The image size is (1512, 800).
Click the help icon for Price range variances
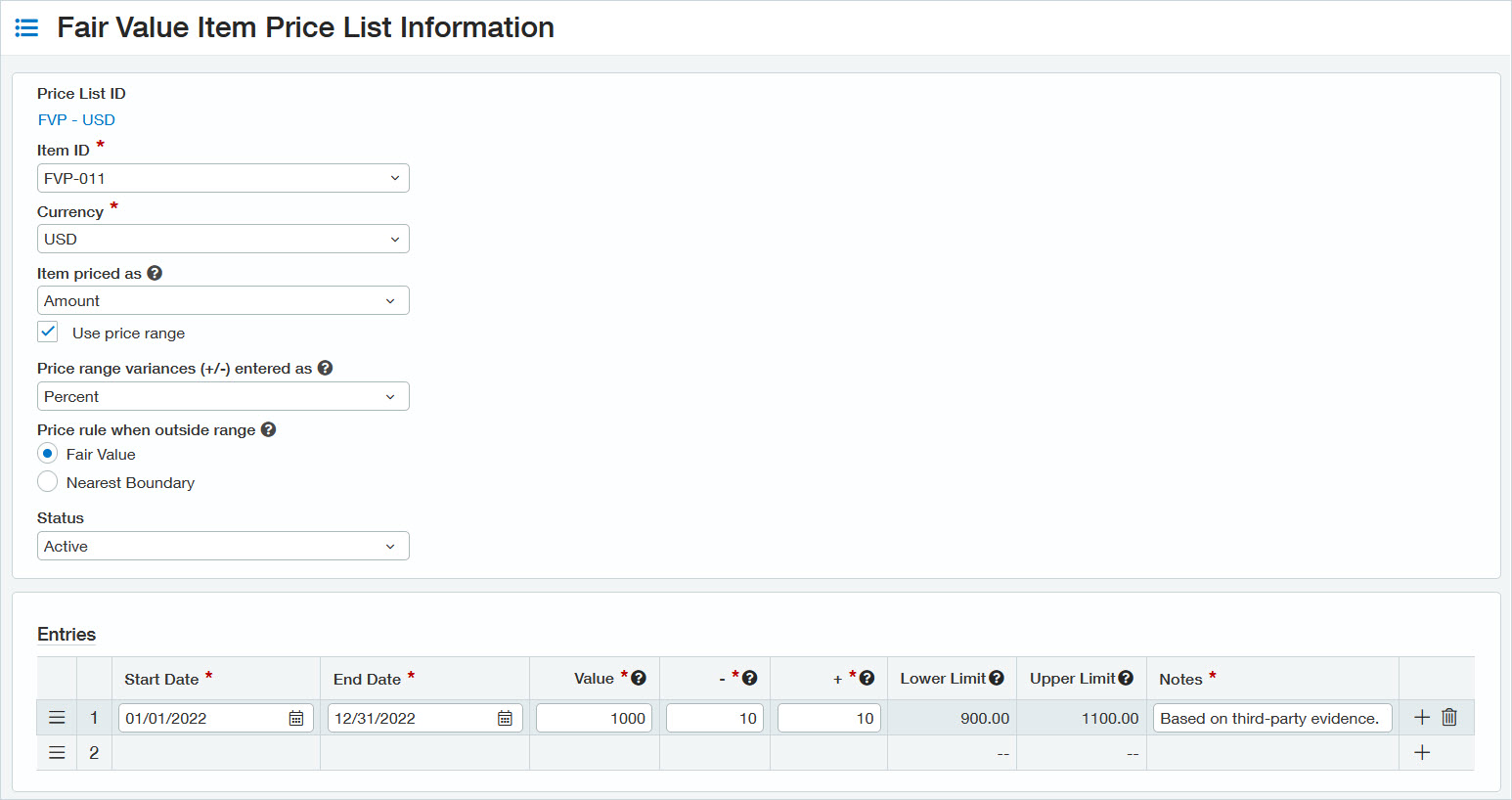pos(325,367)
